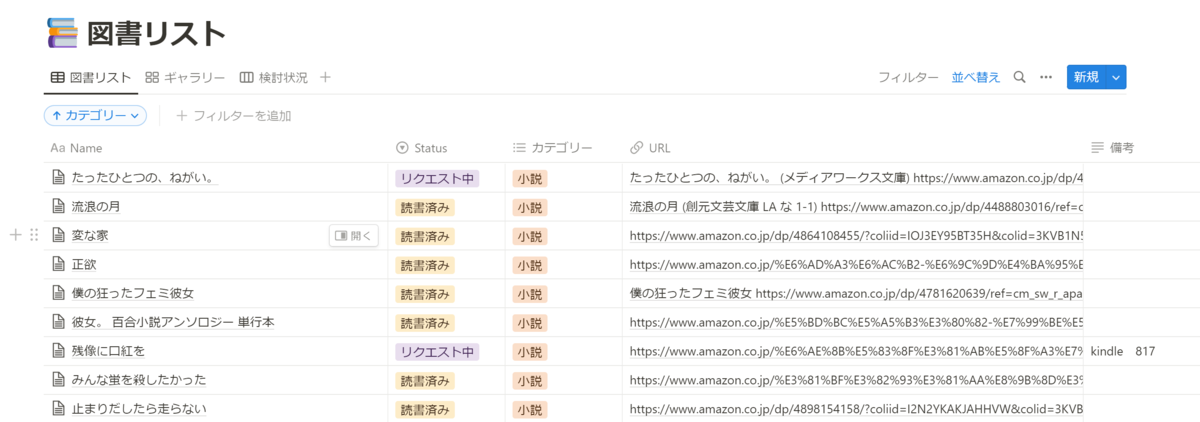Switch to the ギャラリー view tab
The height and width of the screenshot is (422, 1200).
[185, 77]
